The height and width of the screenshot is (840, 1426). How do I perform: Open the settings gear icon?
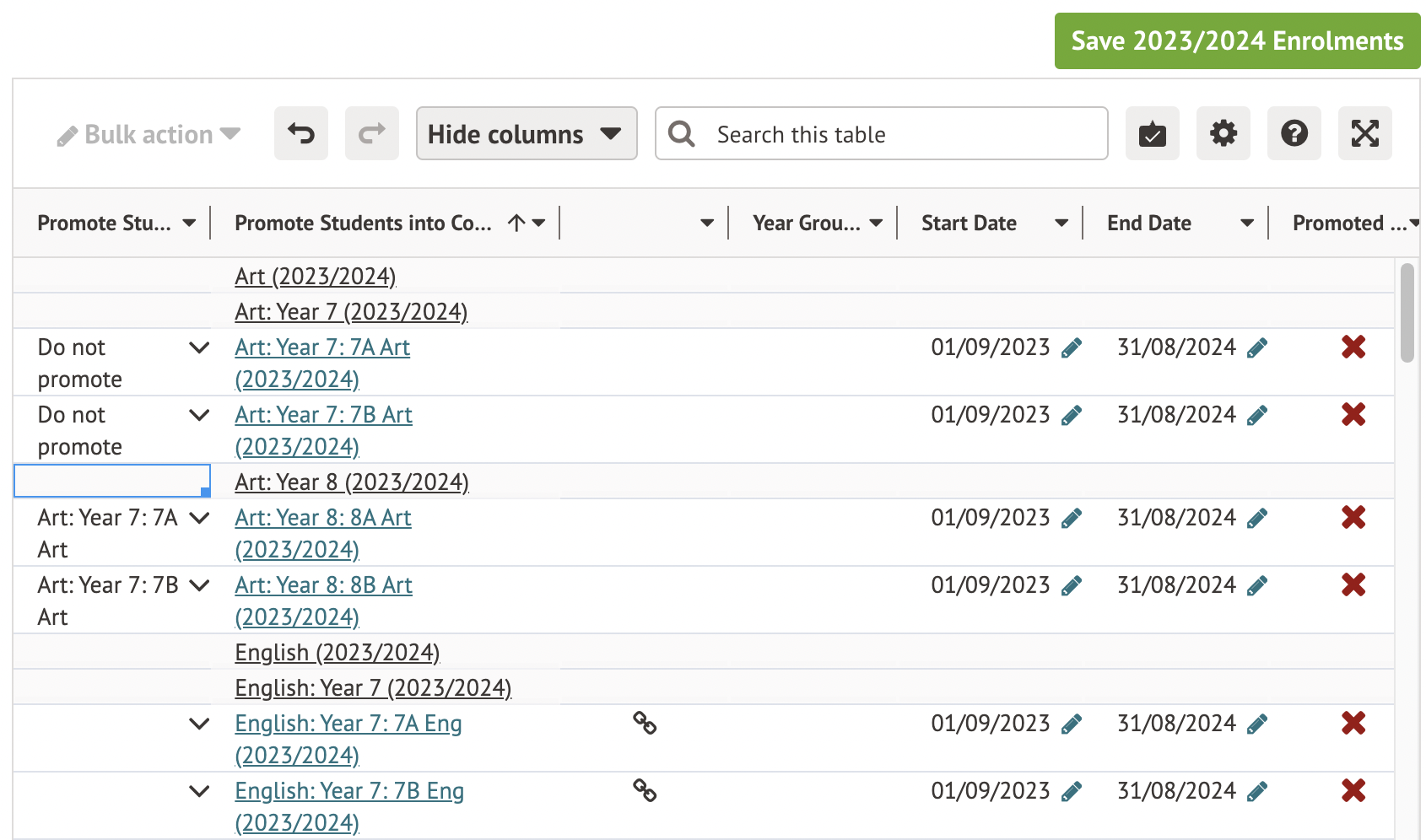(x=1223, y=133)
